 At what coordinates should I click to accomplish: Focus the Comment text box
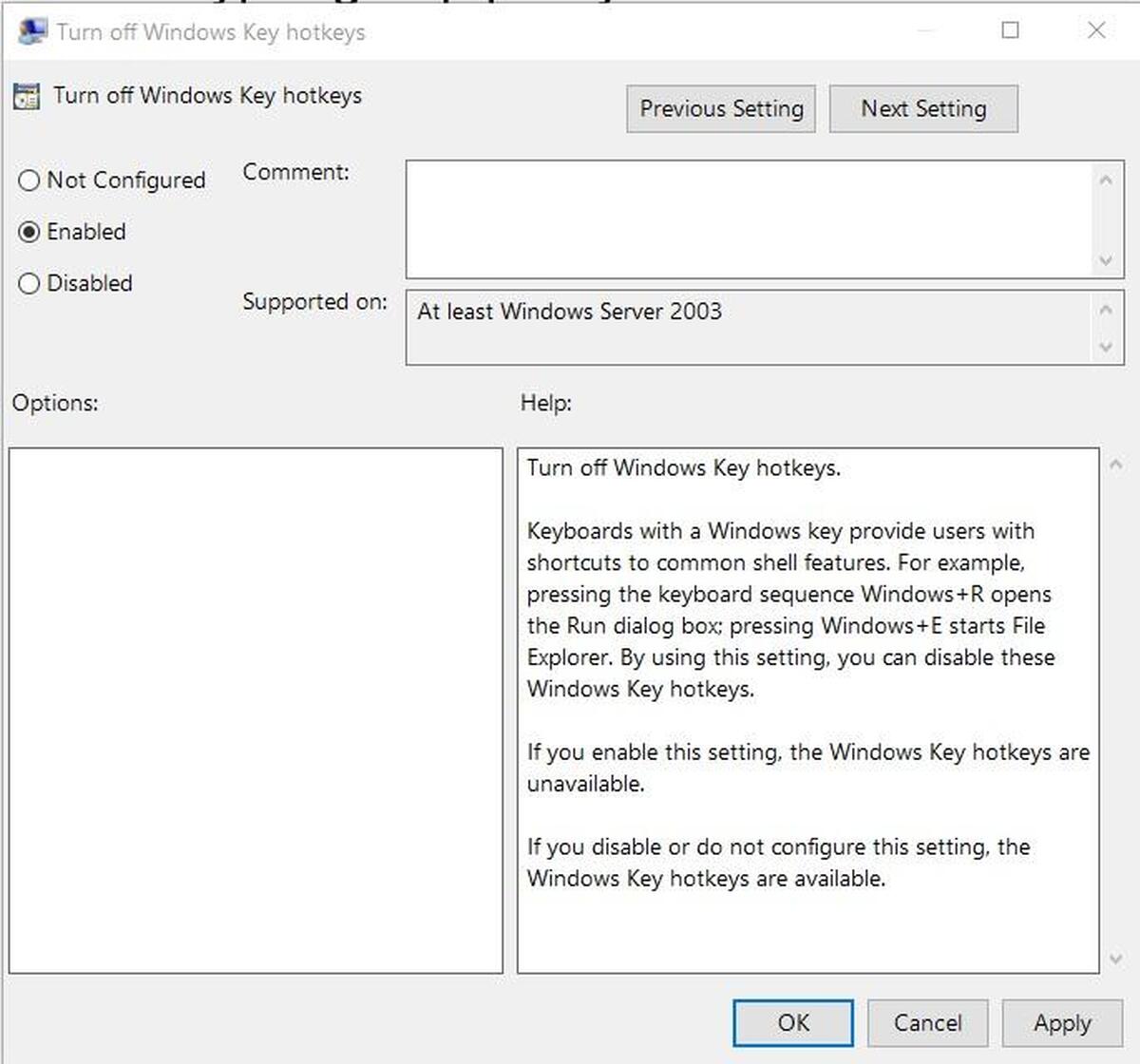[750, 219]
